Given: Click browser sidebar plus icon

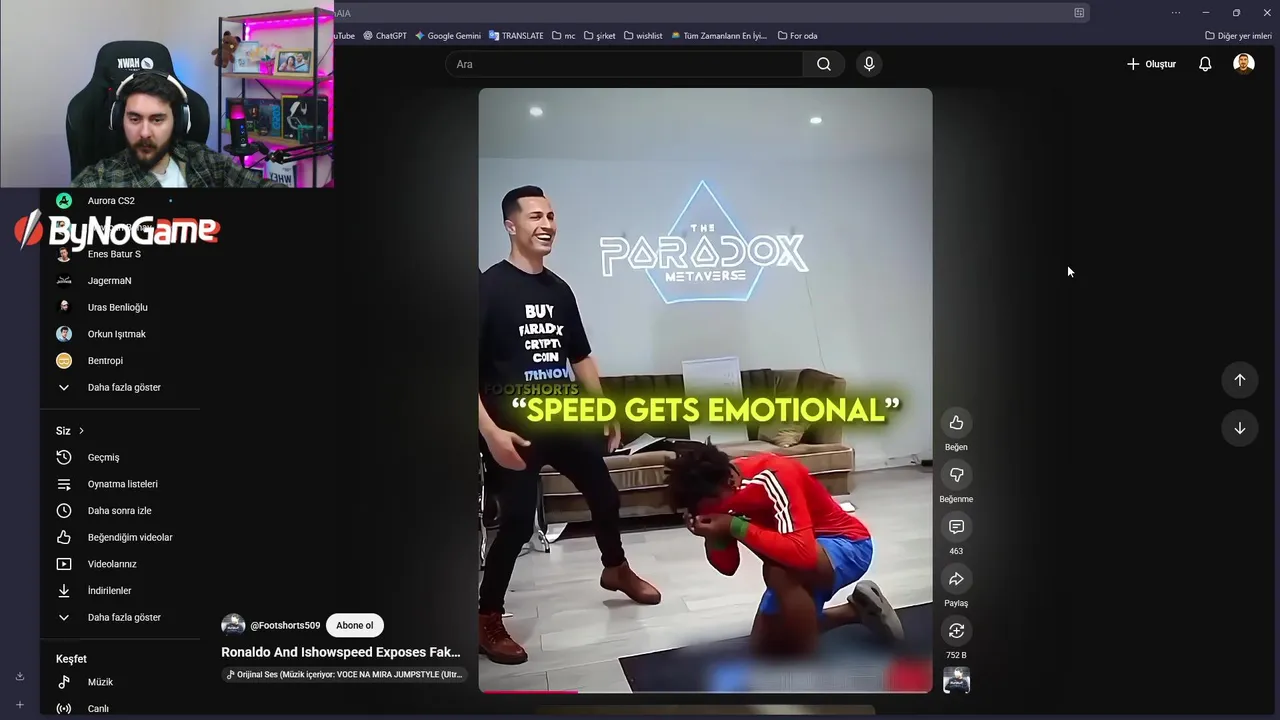Looking at the screenshot, I should tap(19, 705).
